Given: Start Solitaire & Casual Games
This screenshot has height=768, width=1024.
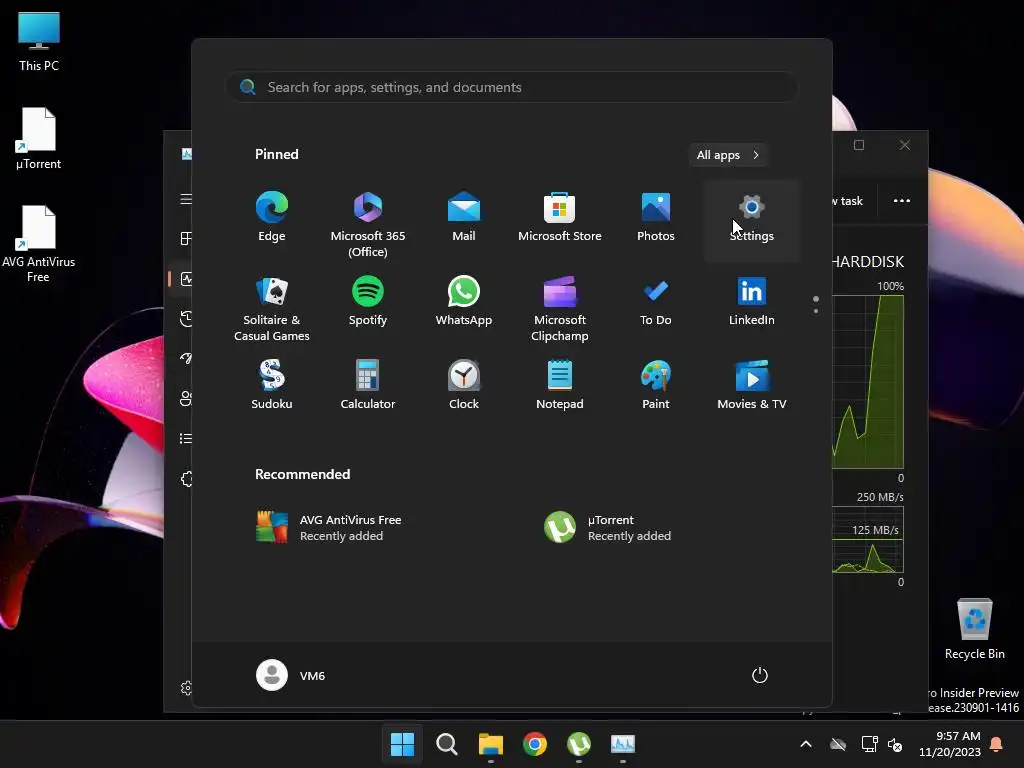Looking at the screenshot, I should point(272,308).
